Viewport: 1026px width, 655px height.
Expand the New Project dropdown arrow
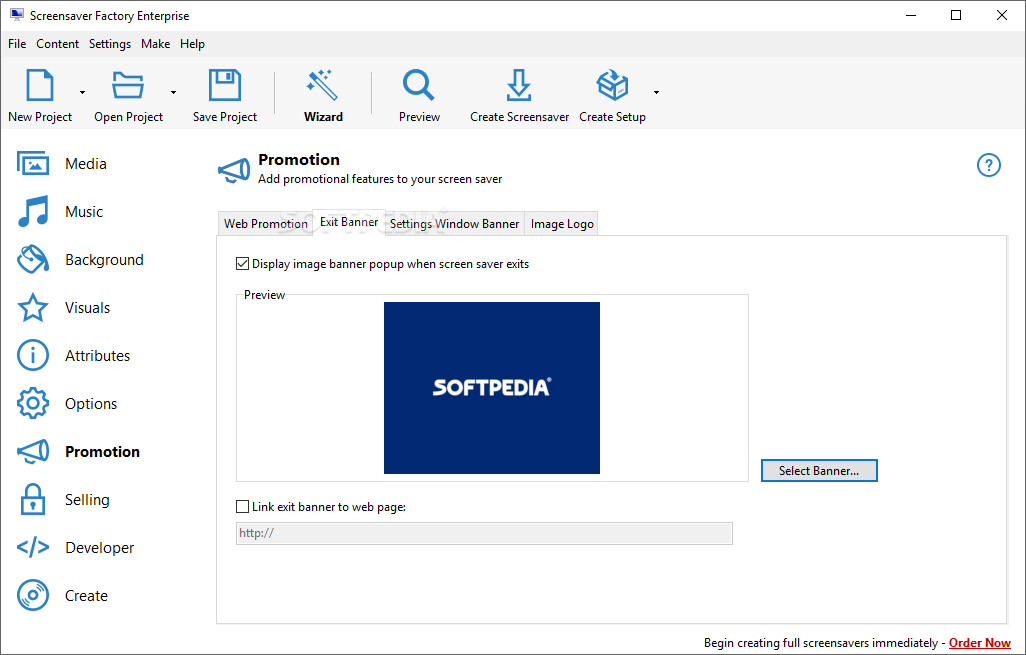click(x=82, y=92)
